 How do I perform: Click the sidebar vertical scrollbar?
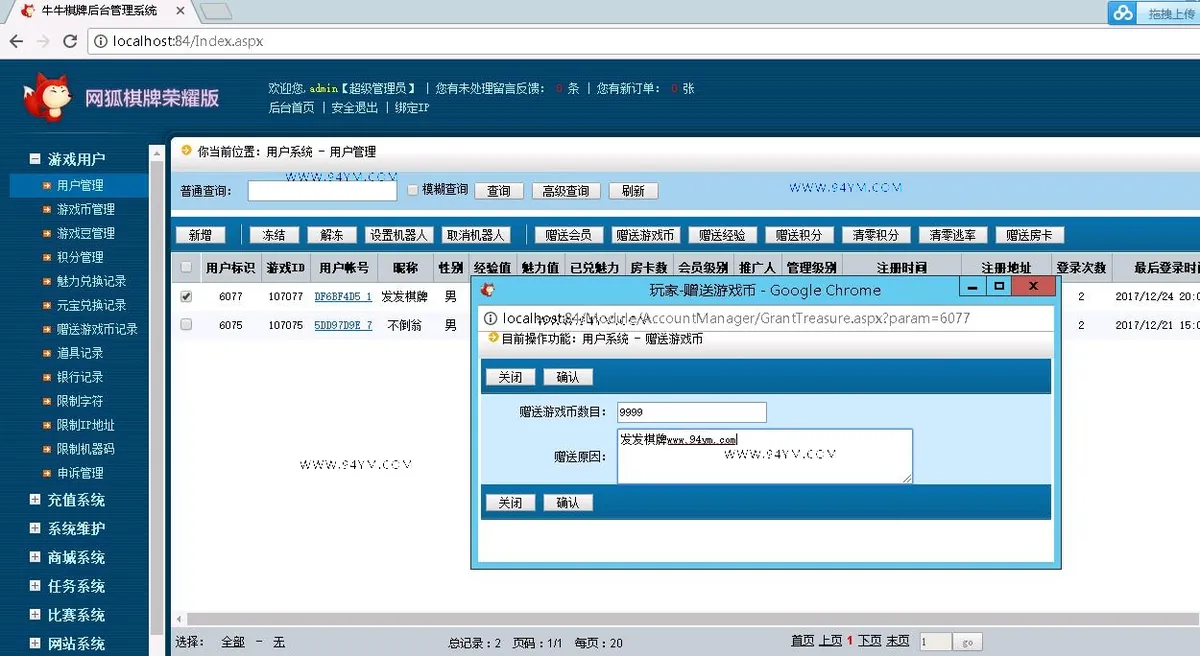[x=156, y=400]
